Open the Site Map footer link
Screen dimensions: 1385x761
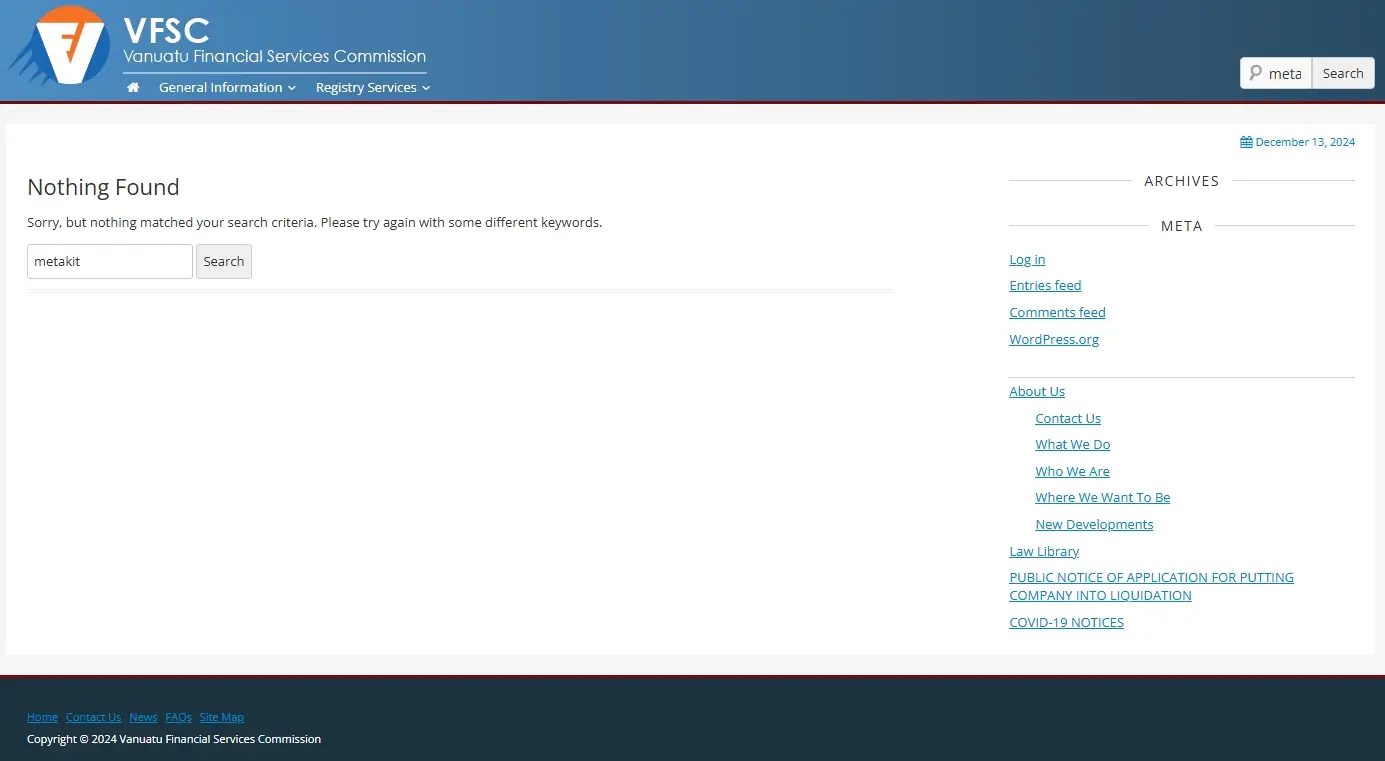[x=221, y=717]
